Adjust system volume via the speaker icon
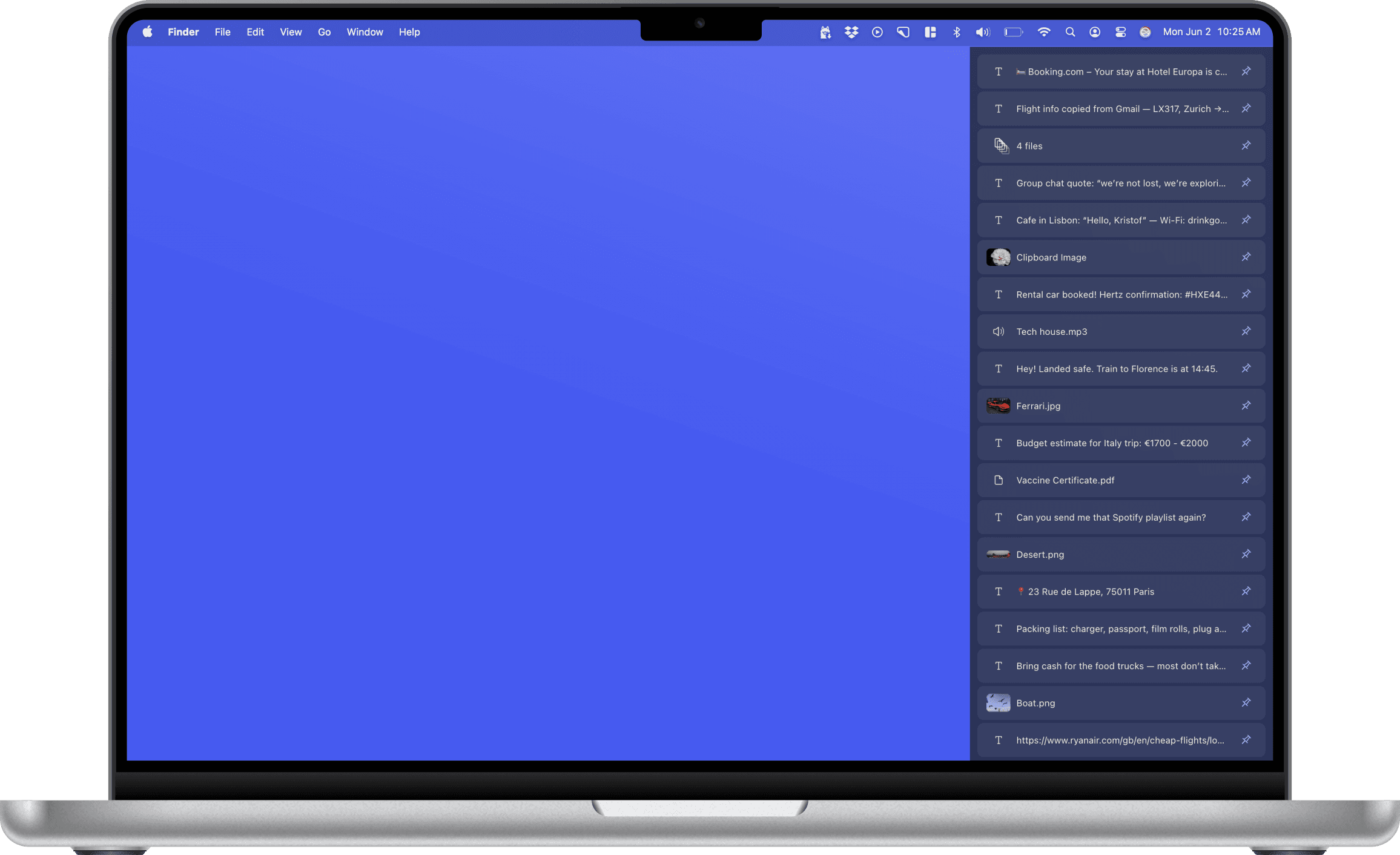The height and width of the screenshot is (855, 1400). point(983,32)
